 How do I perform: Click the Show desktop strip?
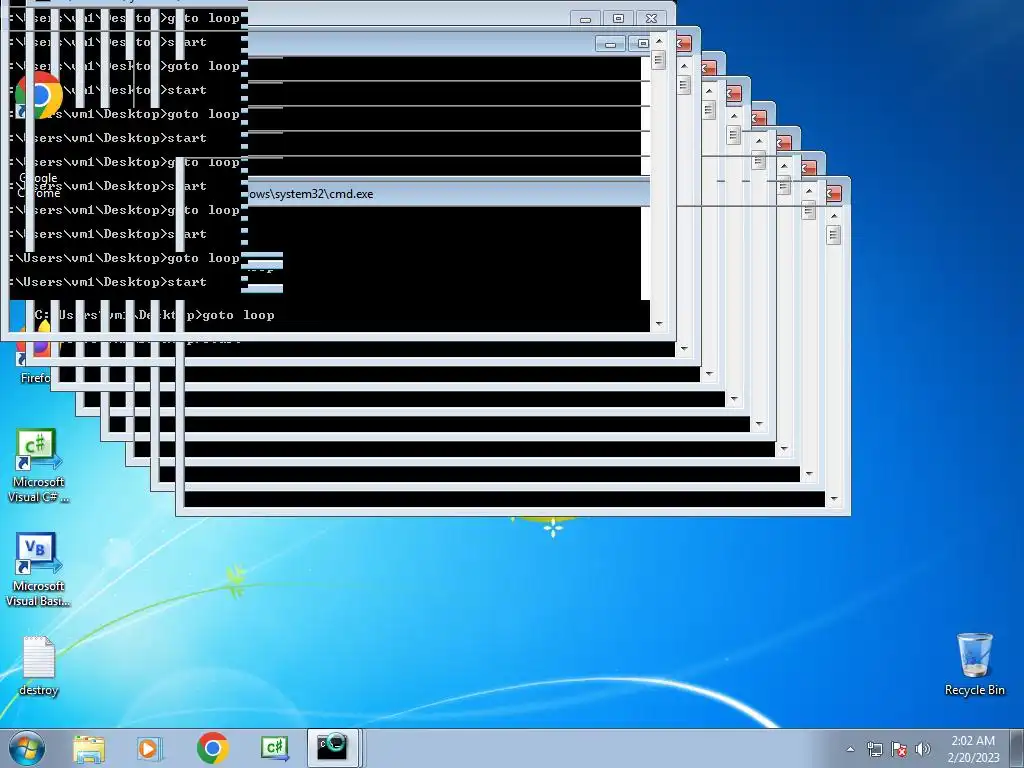point(1017,748)
